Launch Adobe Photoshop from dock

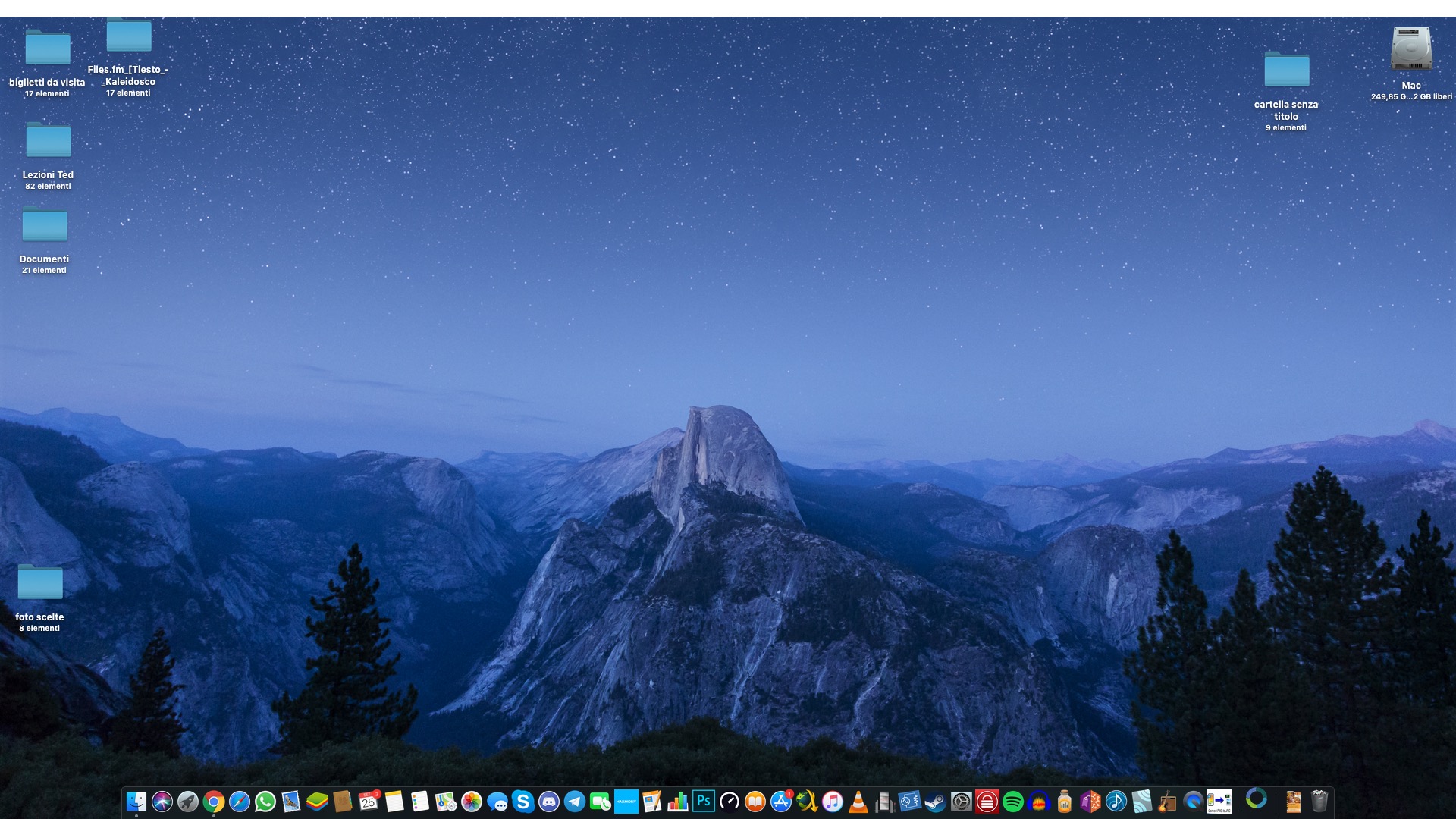point(704,801)
